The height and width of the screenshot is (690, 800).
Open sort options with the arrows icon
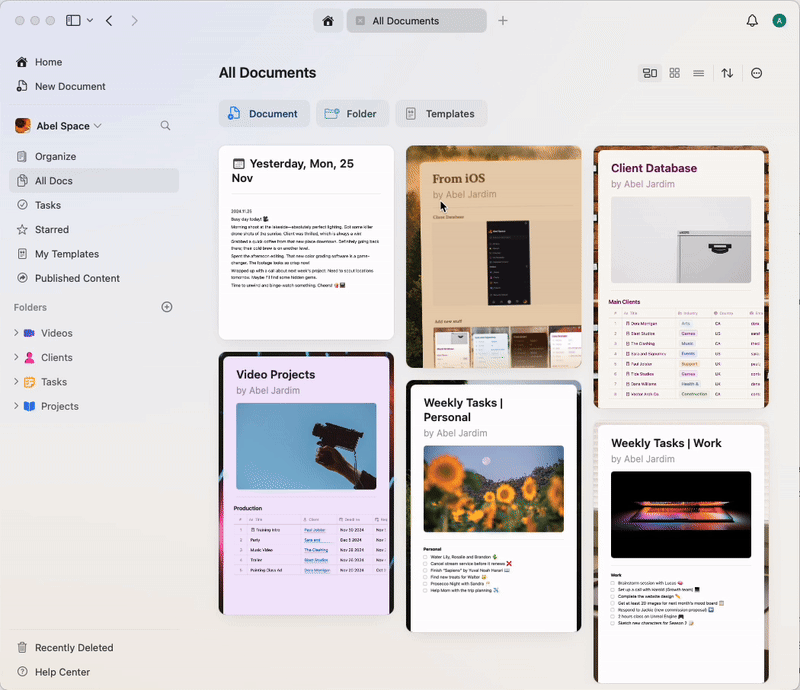coord(727,72)
